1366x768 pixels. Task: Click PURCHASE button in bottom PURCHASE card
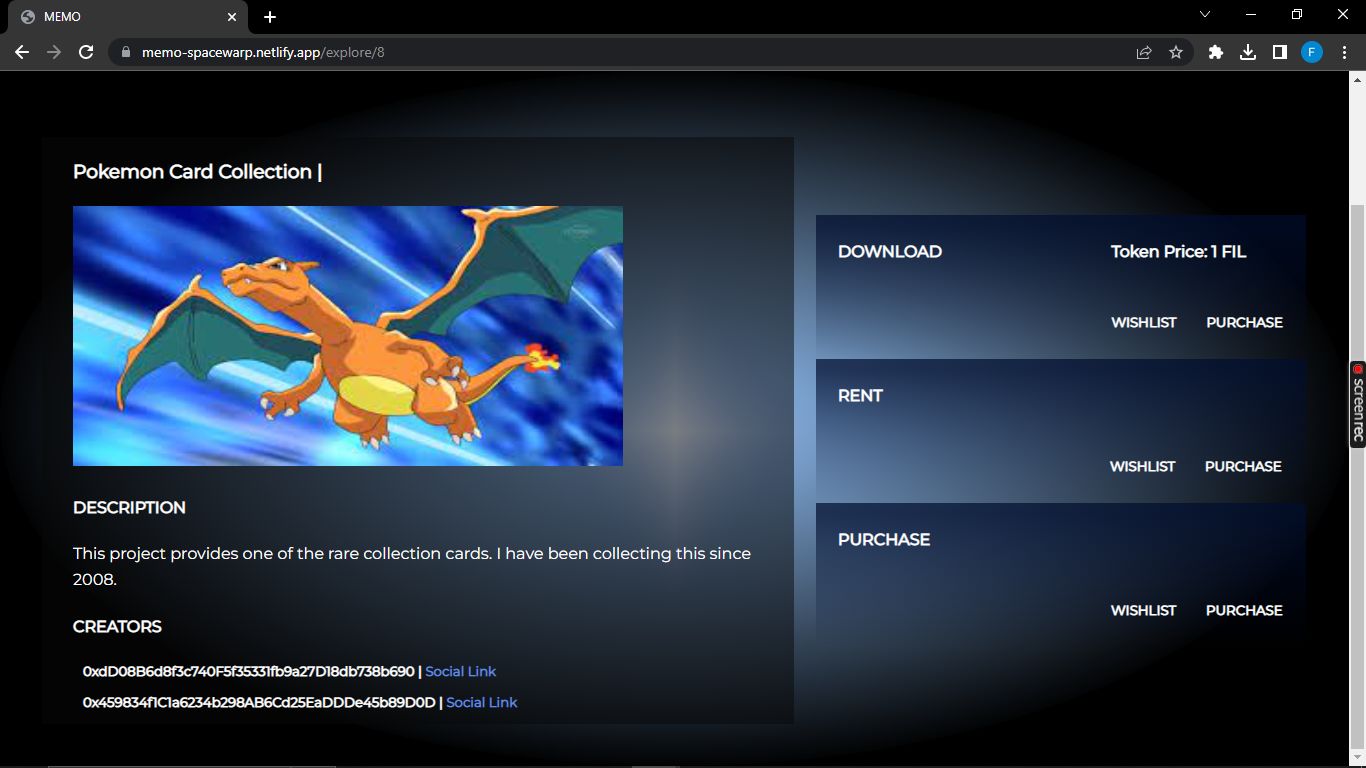(1244, 610)
